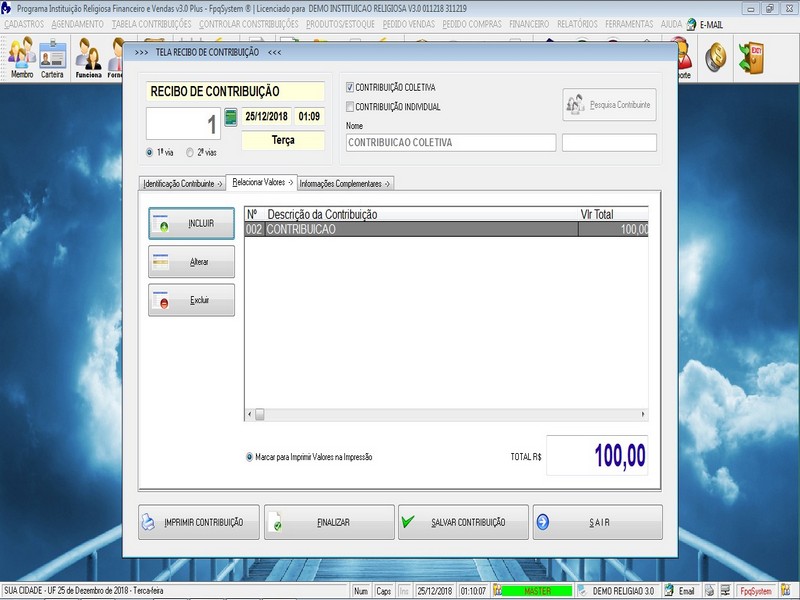The height and width of the screenshot is (600, 800).
Task: Click the horizontal scrollbar thumb
Action: (260, 414)
